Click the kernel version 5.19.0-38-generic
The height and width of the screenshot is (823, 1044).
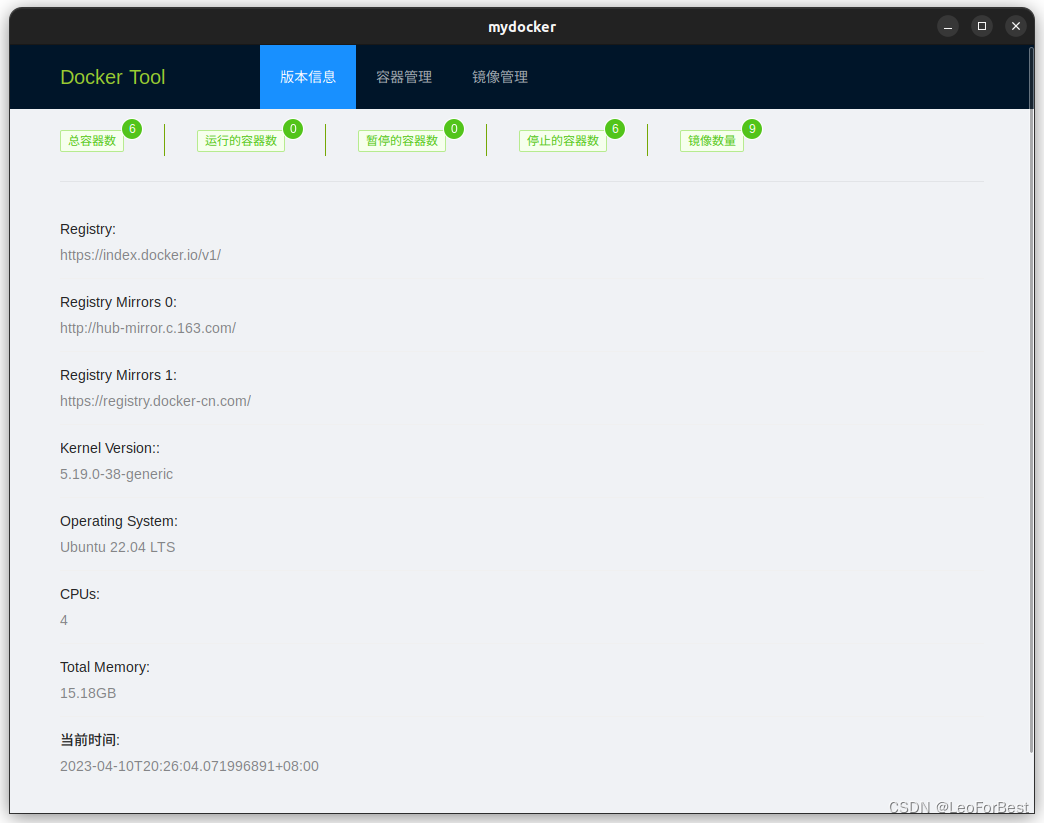tap(117, 474)
